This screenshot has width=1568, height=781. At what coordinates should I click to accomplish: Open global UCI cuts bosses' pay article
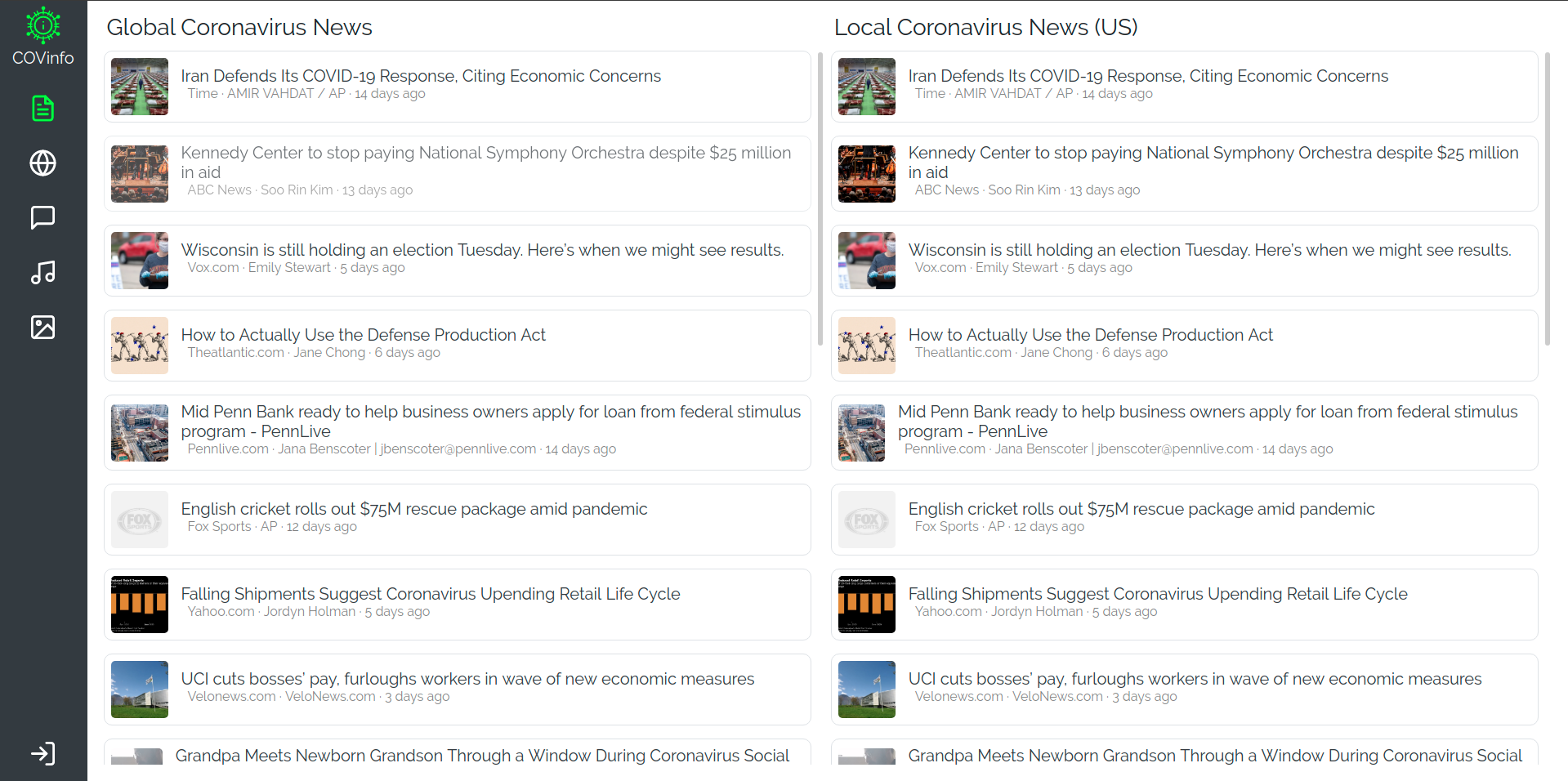pos(458,690)
